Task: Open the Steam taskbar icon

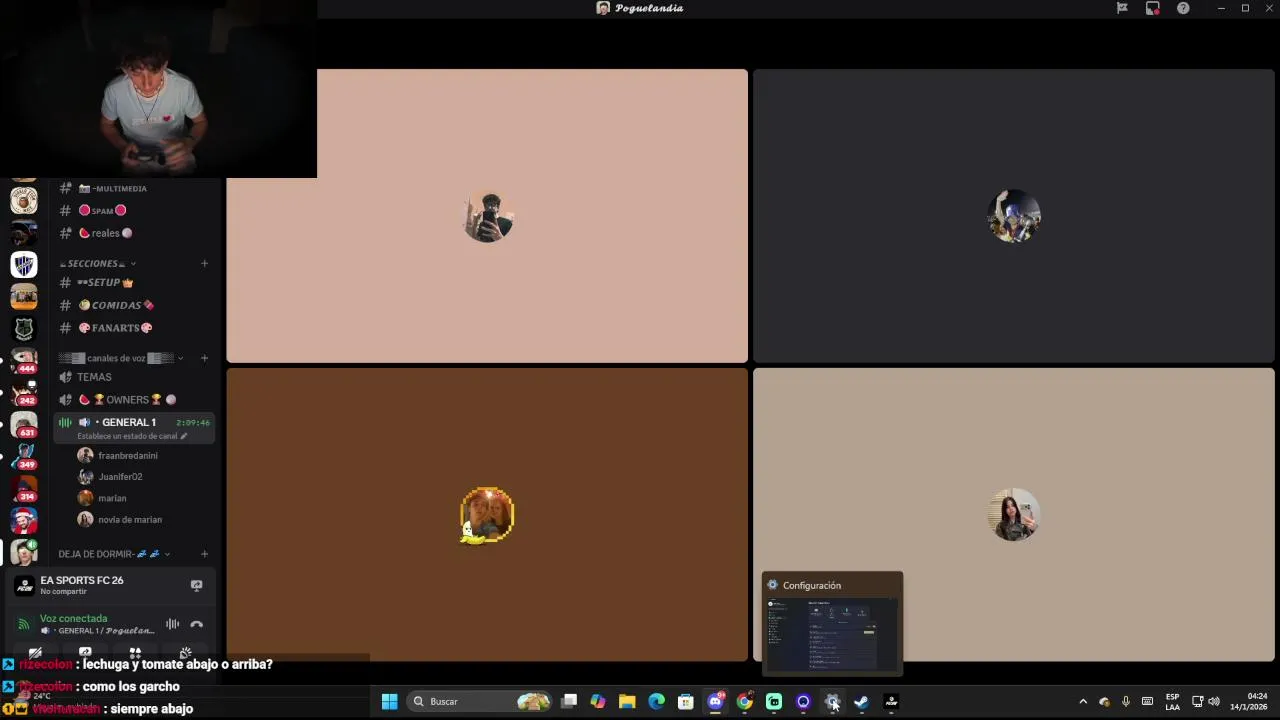Action: pos(861,701)
